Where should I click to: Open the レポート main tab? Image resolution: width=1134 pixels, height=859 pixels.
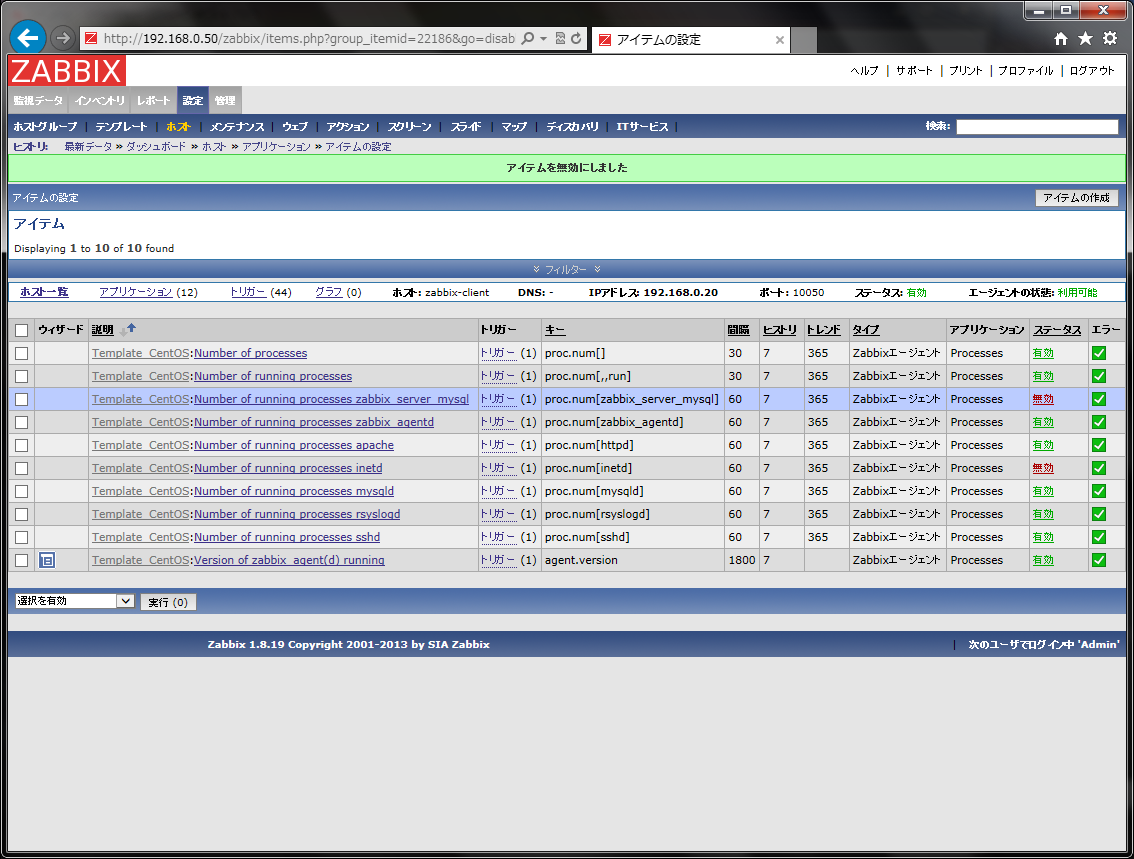coord(153,101)
